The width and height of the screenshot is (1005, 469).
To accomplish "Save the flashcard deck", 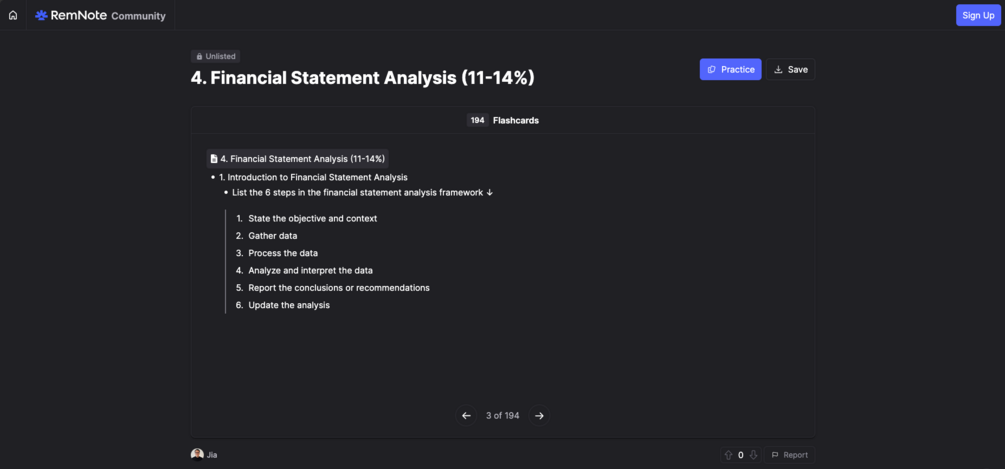I will 790,69.
